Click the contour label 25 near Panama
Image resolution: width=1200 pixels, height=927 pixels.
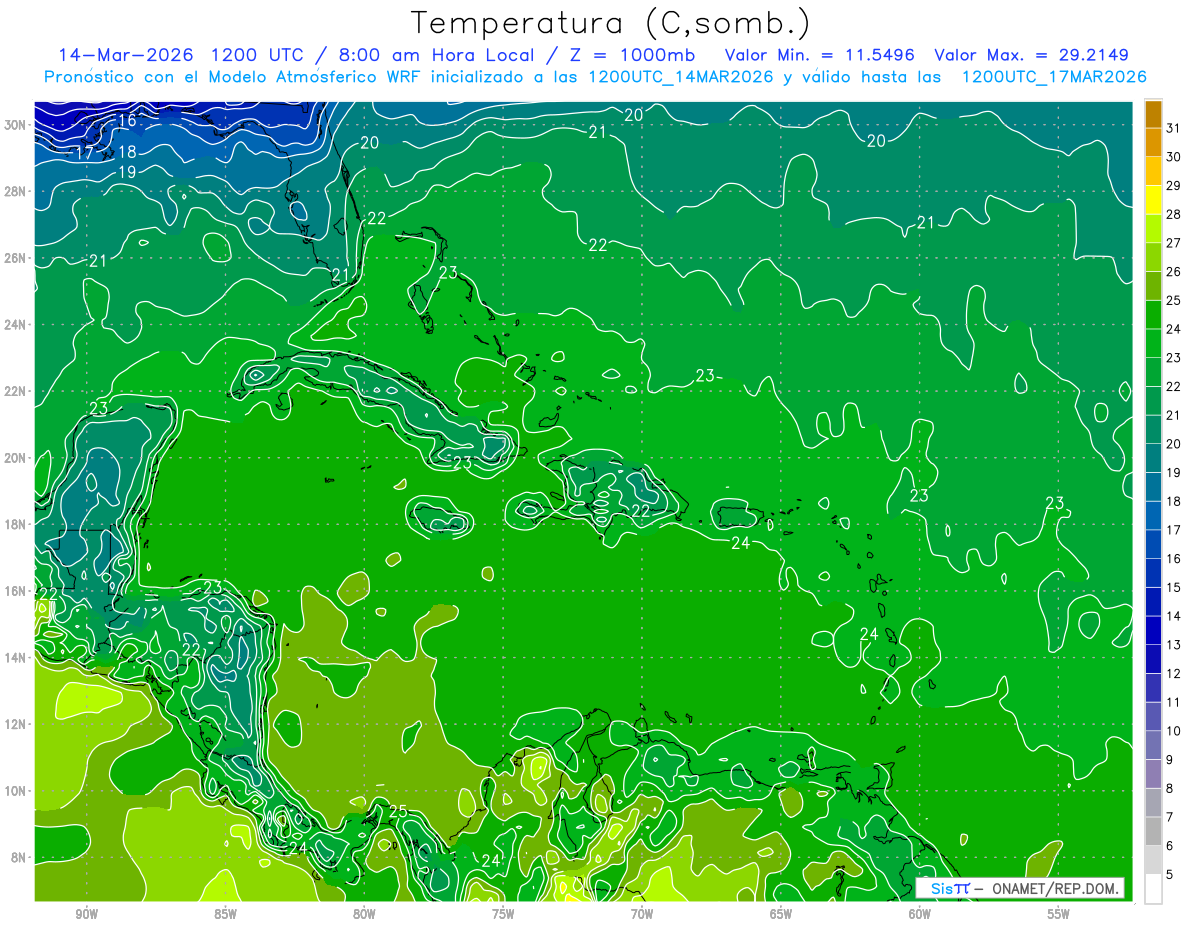coord(398,811)
